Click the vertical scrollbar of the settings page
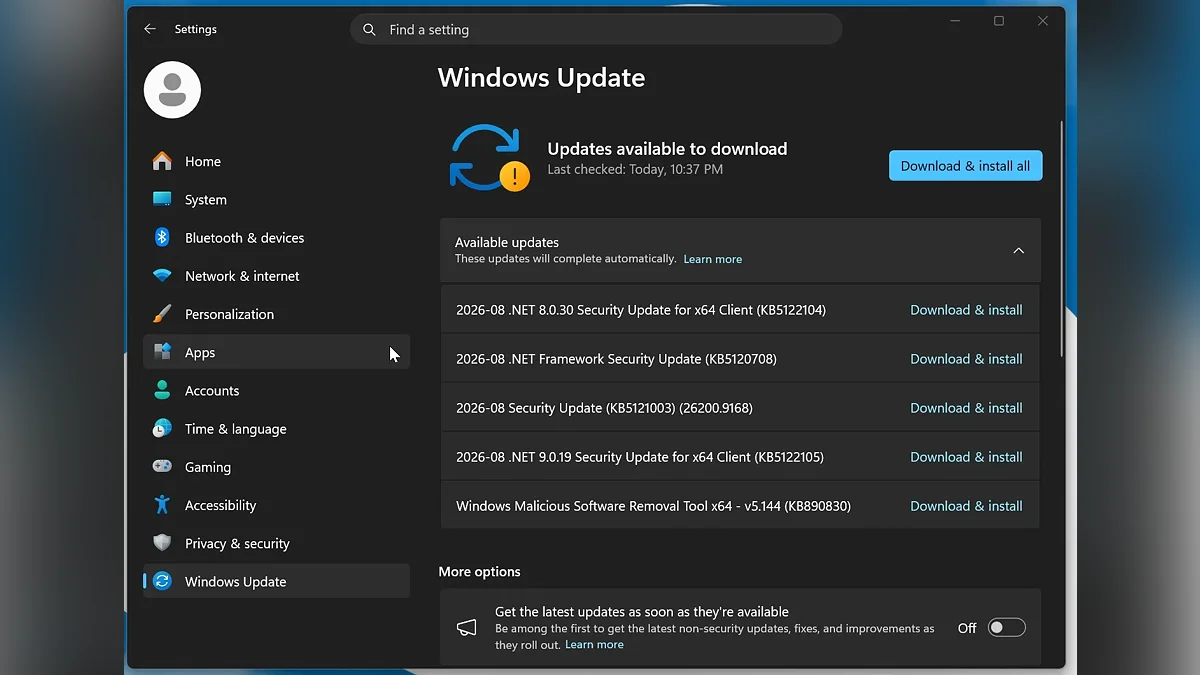 pos(1061,240)
